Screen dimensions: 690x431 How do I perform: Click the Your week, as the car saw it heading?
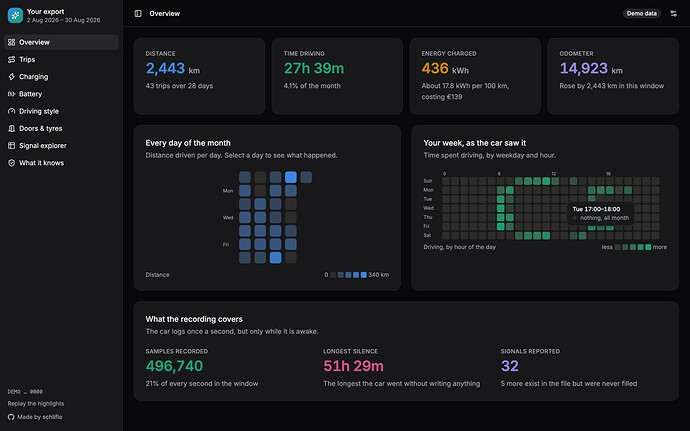pyautogui.click(x=474, y=143)
